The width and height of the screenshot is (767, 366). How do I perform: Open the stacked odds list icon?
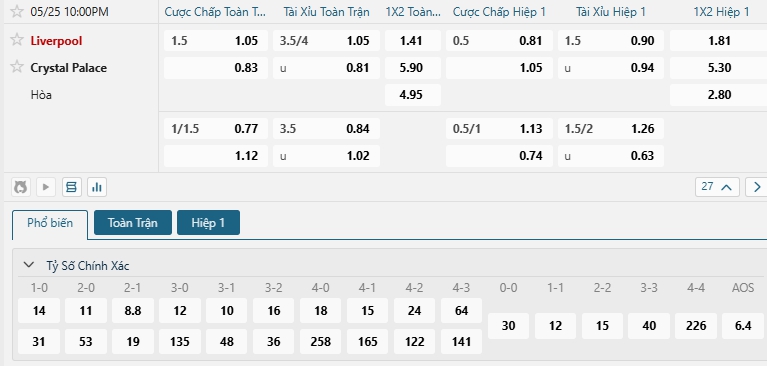71,187
